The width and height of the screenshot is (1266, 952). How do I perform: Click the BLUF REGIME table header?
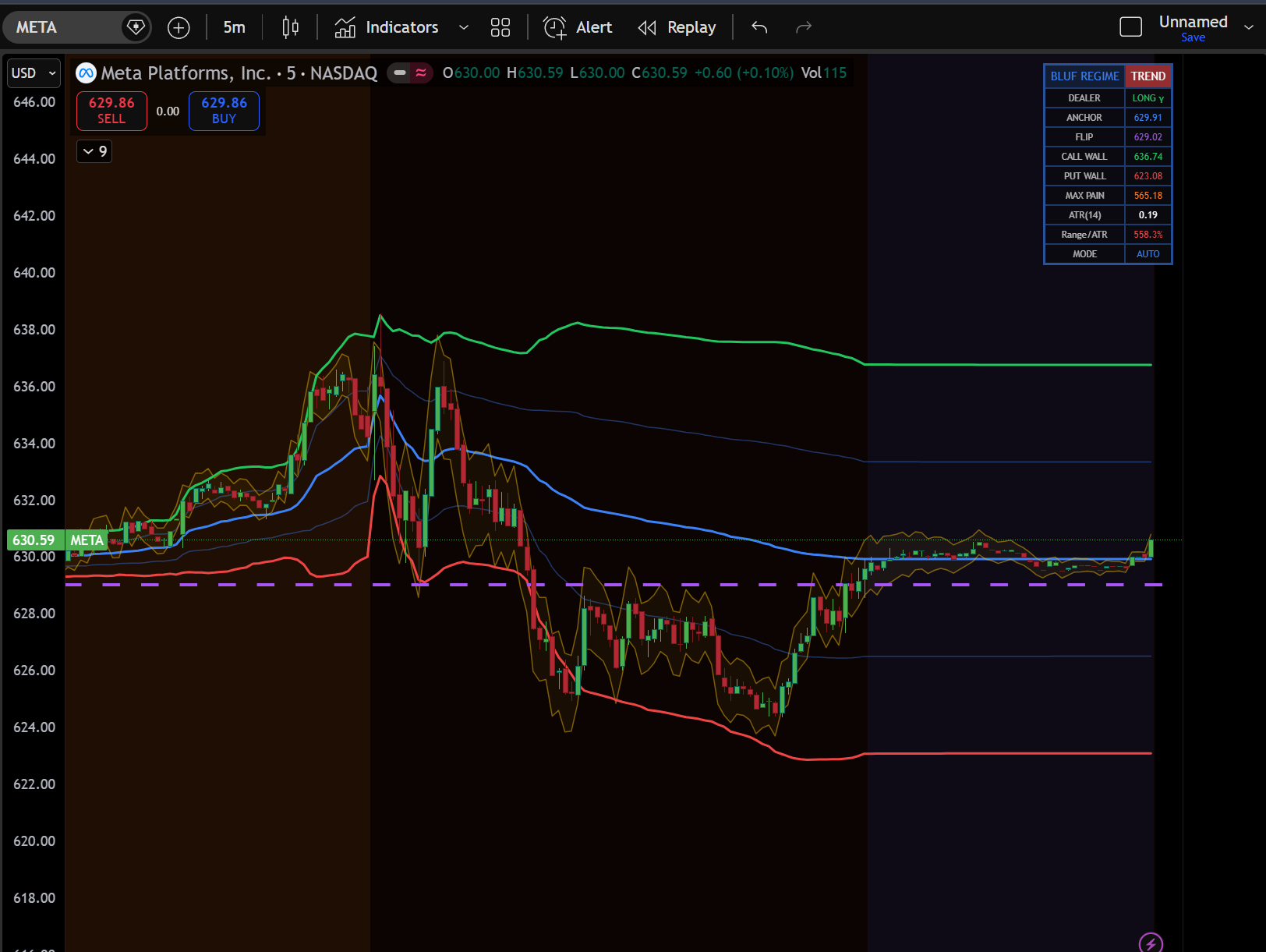[1084, 76]
